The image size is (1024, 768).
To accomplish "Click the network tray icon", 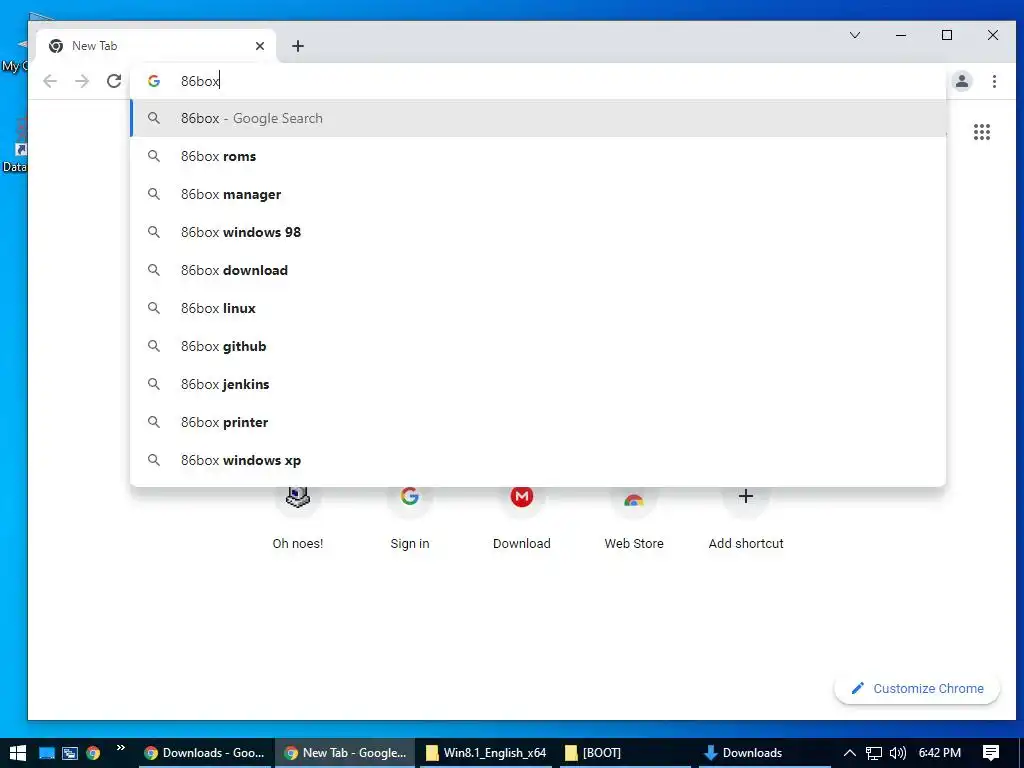I will 874,753.
